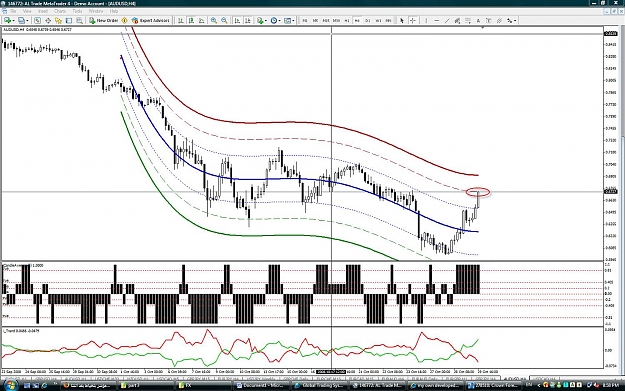Zoom in on the chart

214,20
